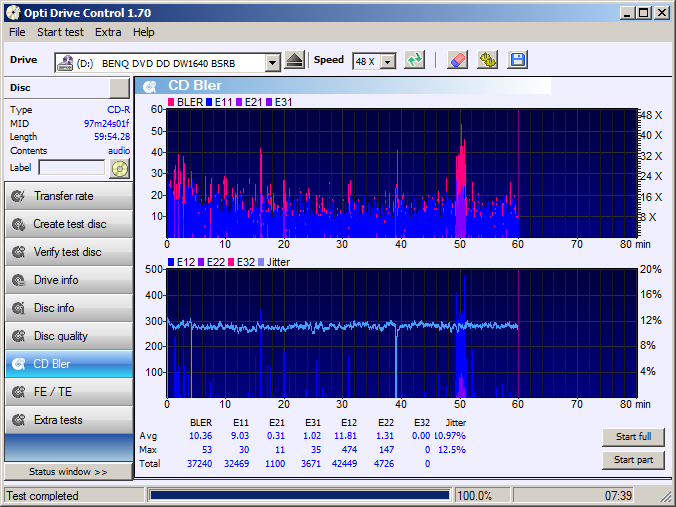The height and width of the screenshot is (507, 676).
Task: Open the Drive info panel
Action: pos(69,280)
